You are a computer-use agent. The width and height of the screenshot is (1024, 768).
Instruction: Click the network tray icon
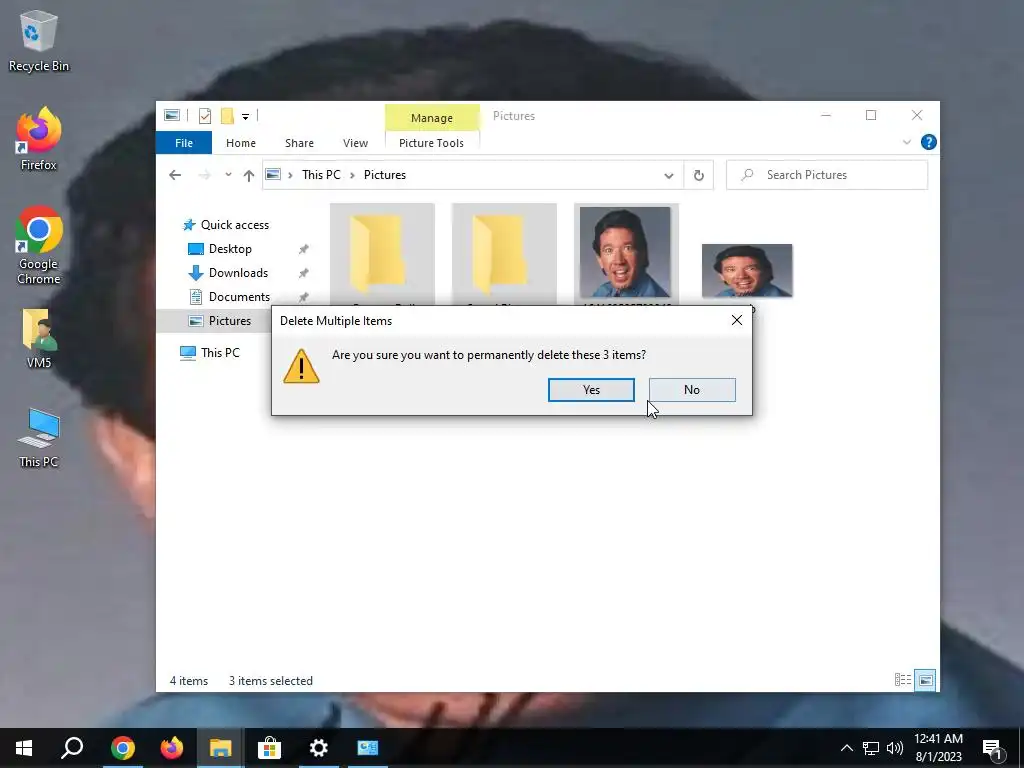click(x=871, y=748)
